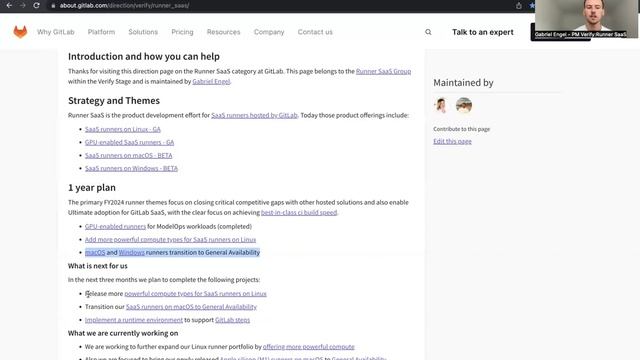Open the Company menu
This screenshot has height=360, width=640.
269,32
